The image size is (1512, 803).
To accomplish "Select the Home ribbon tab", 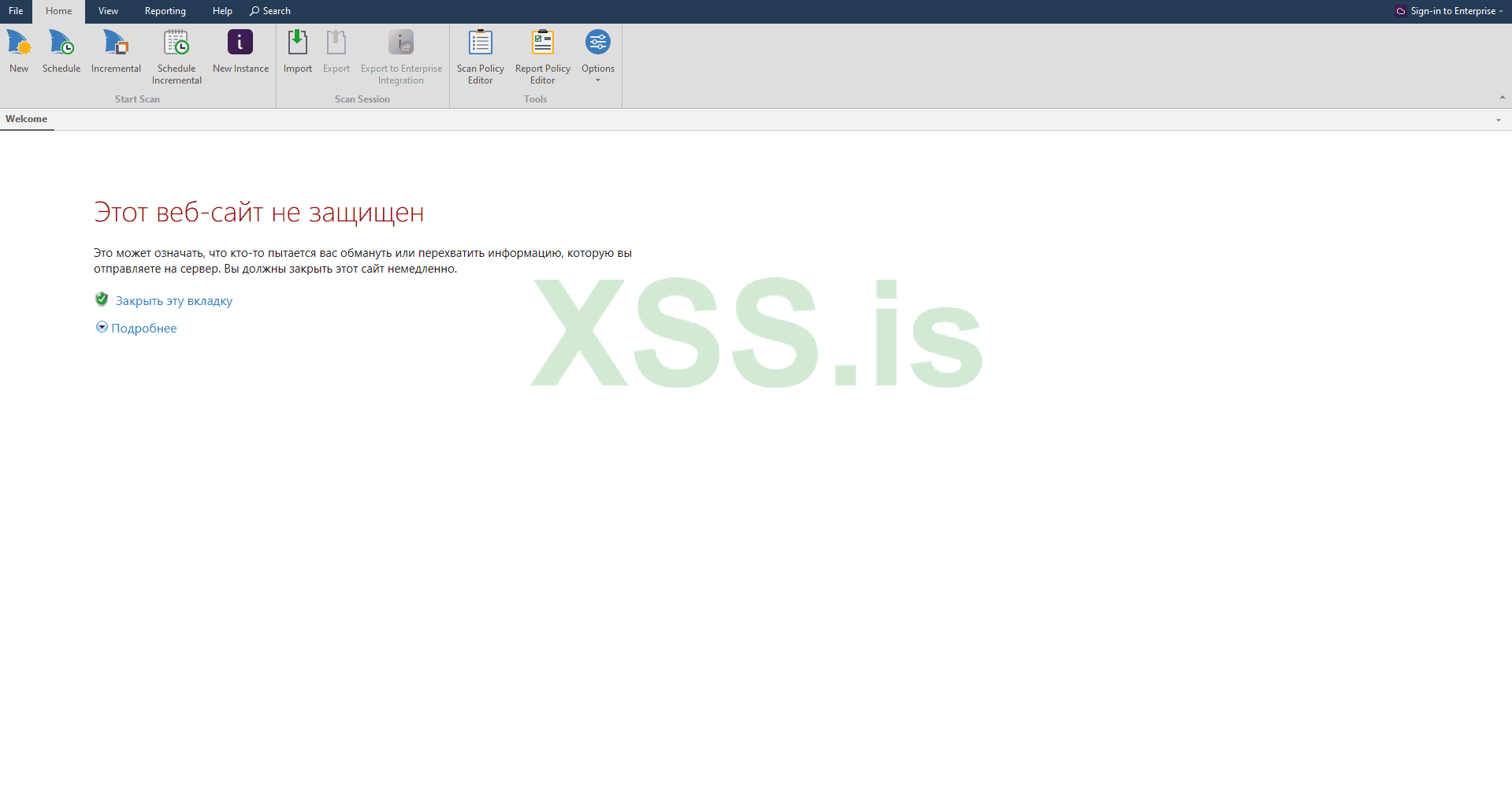I will click(58, 11).
